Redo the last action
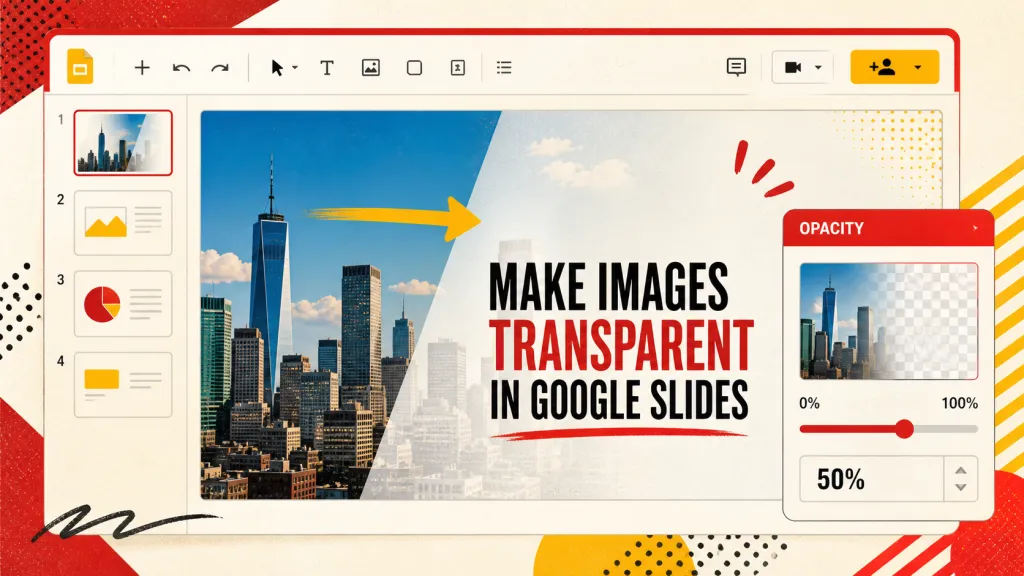The width and height of the screenshot is (1024, 576). point(220,67)
